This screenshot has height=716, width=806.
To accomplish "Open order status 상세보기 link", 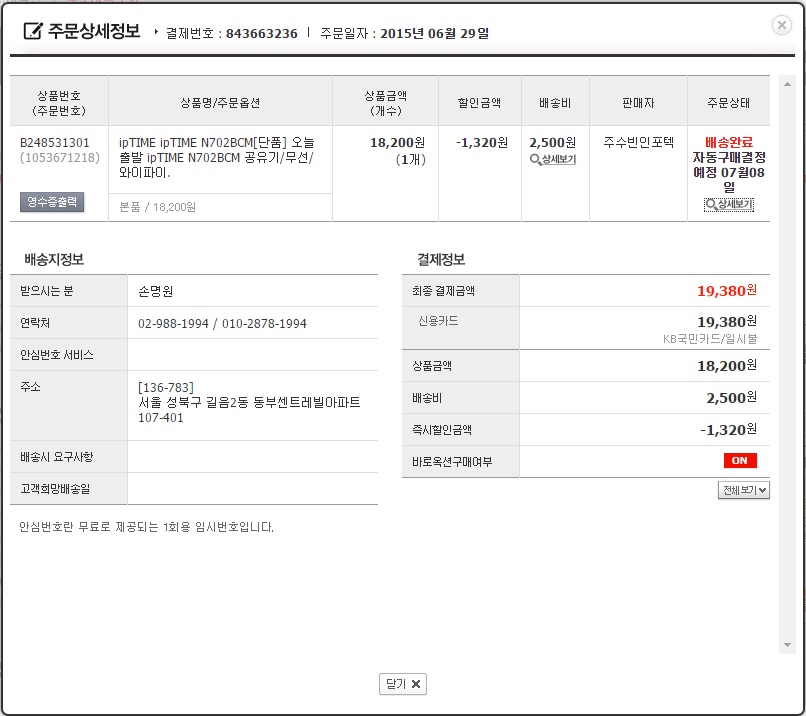I will [728, 205].
